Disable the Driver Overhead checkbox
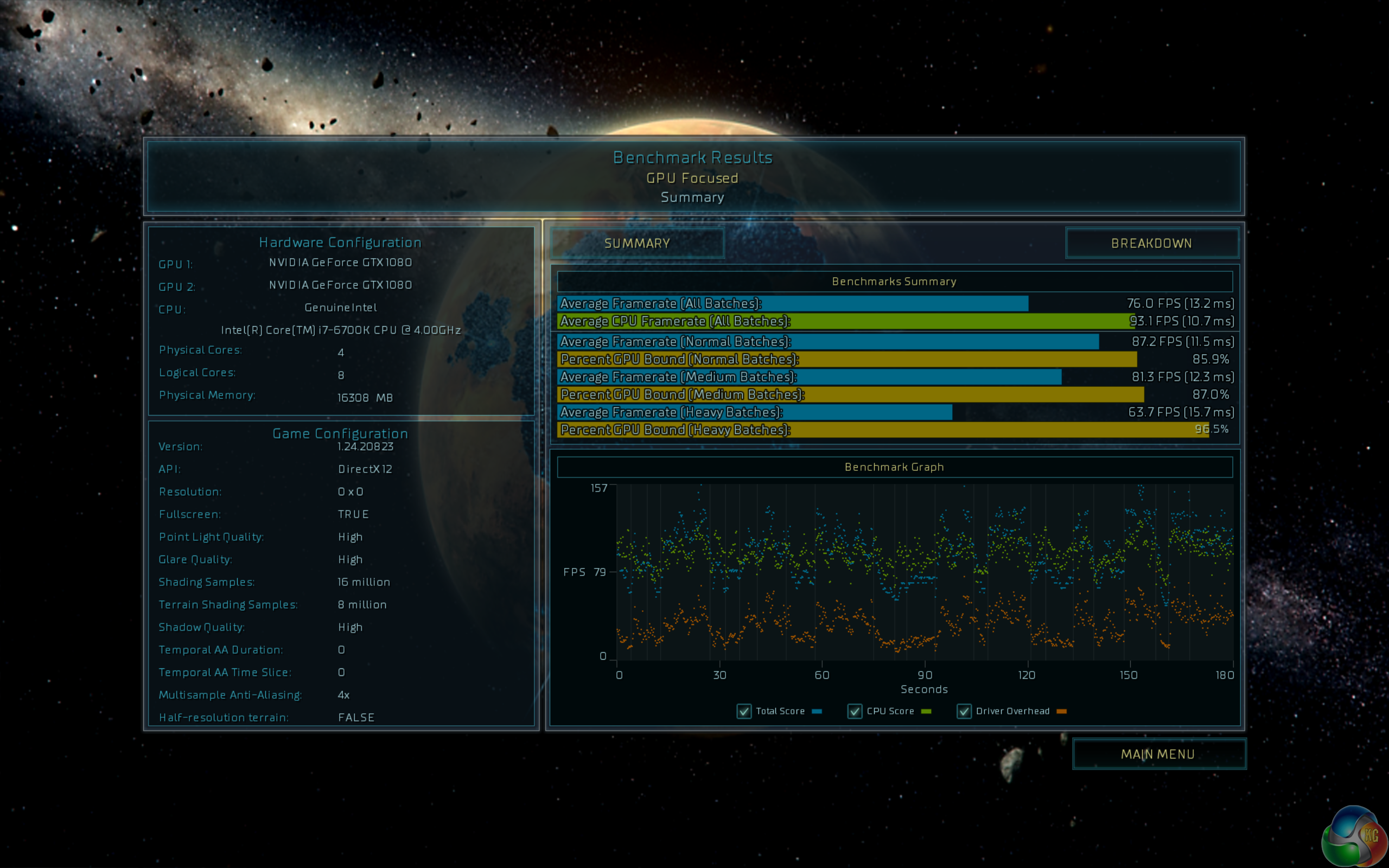This screenshot has width=1389, height=868. coord(964,711)
